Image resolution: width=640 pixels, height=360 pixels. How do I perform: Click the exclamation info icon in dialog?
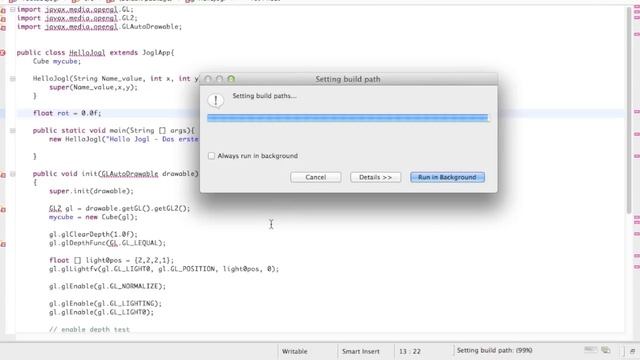(x=216, y=100)
